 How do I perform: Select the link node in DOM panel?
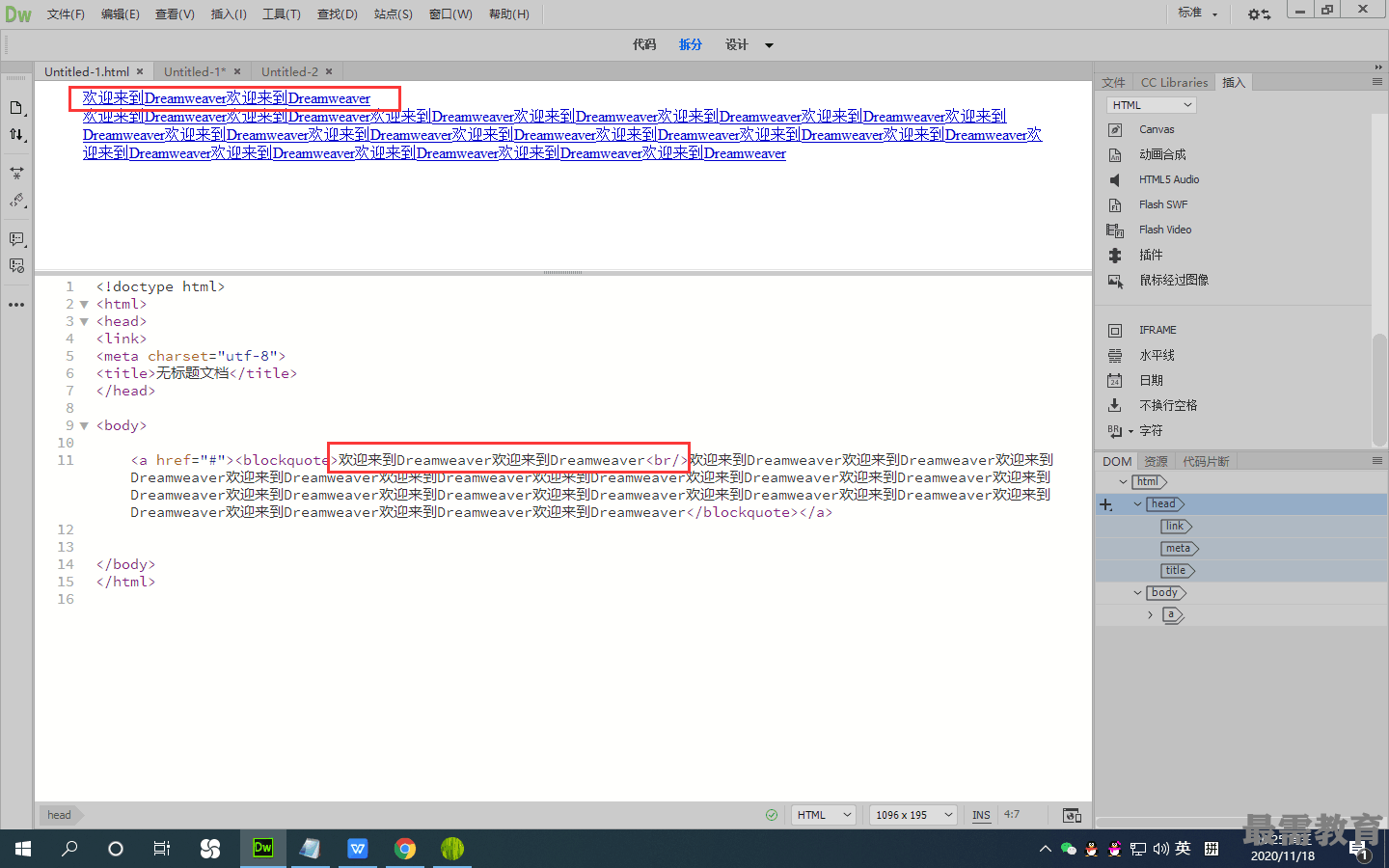click(x=1176, y=526)
